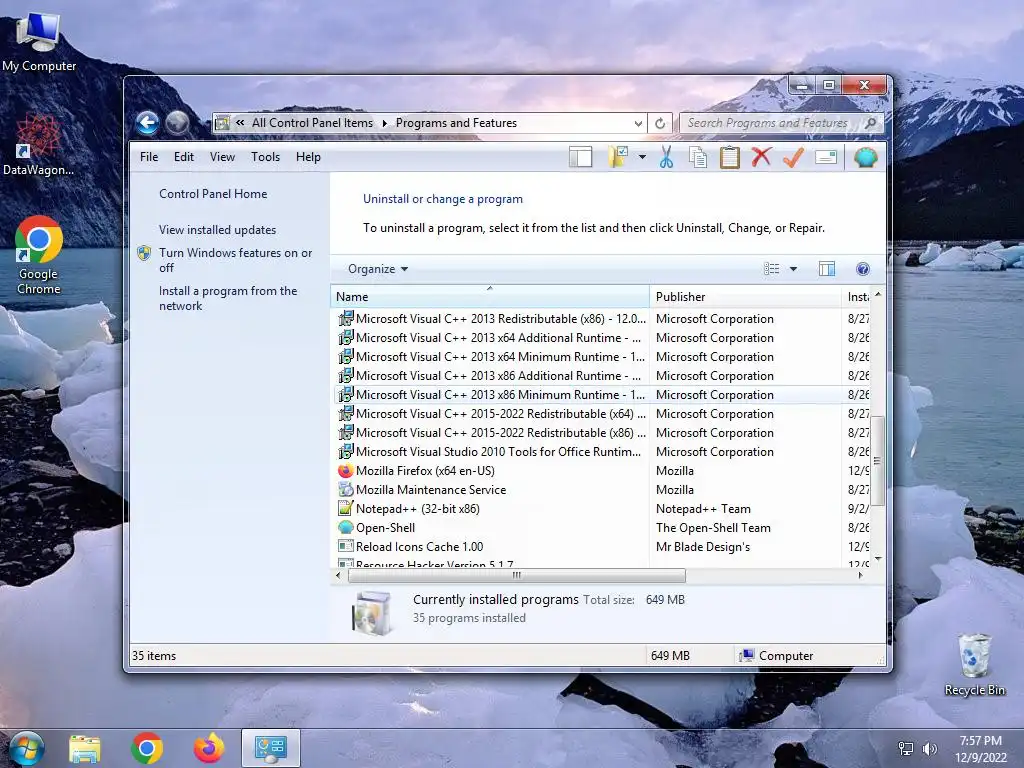Open My Computer desktop icon
Image resolution: width=1024 pixels, height=768 pixels.
[39, 41]
